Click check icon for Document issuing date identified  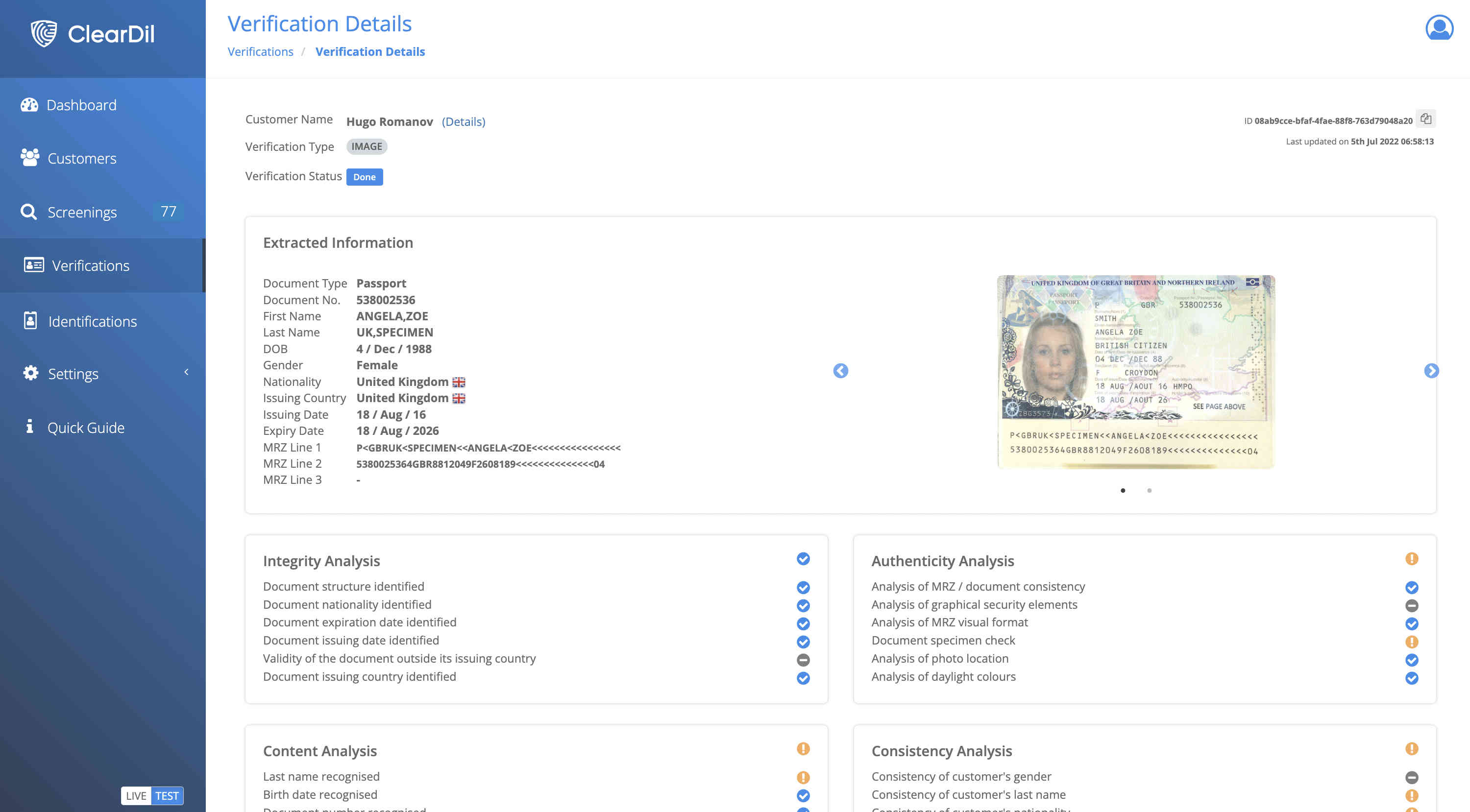point(803,642)
